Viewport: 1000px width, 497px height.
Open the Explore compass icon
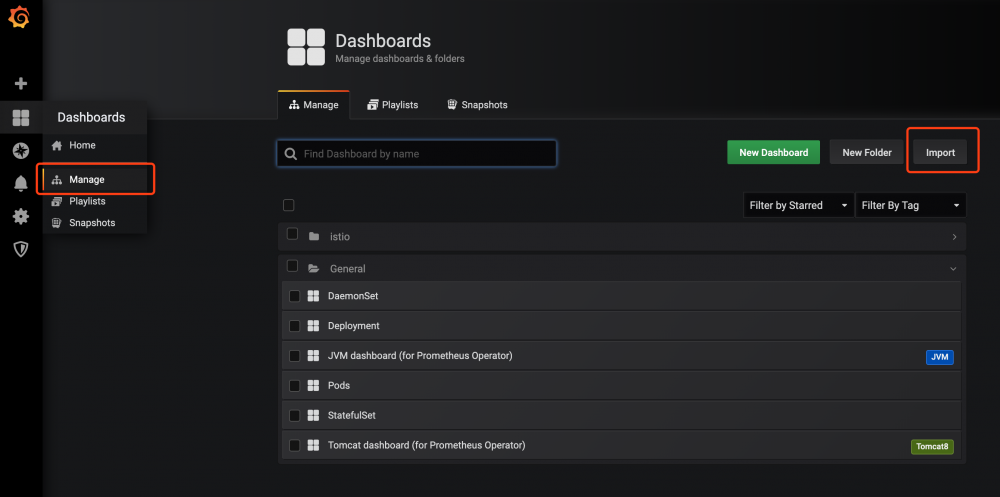tap(20, 151)
